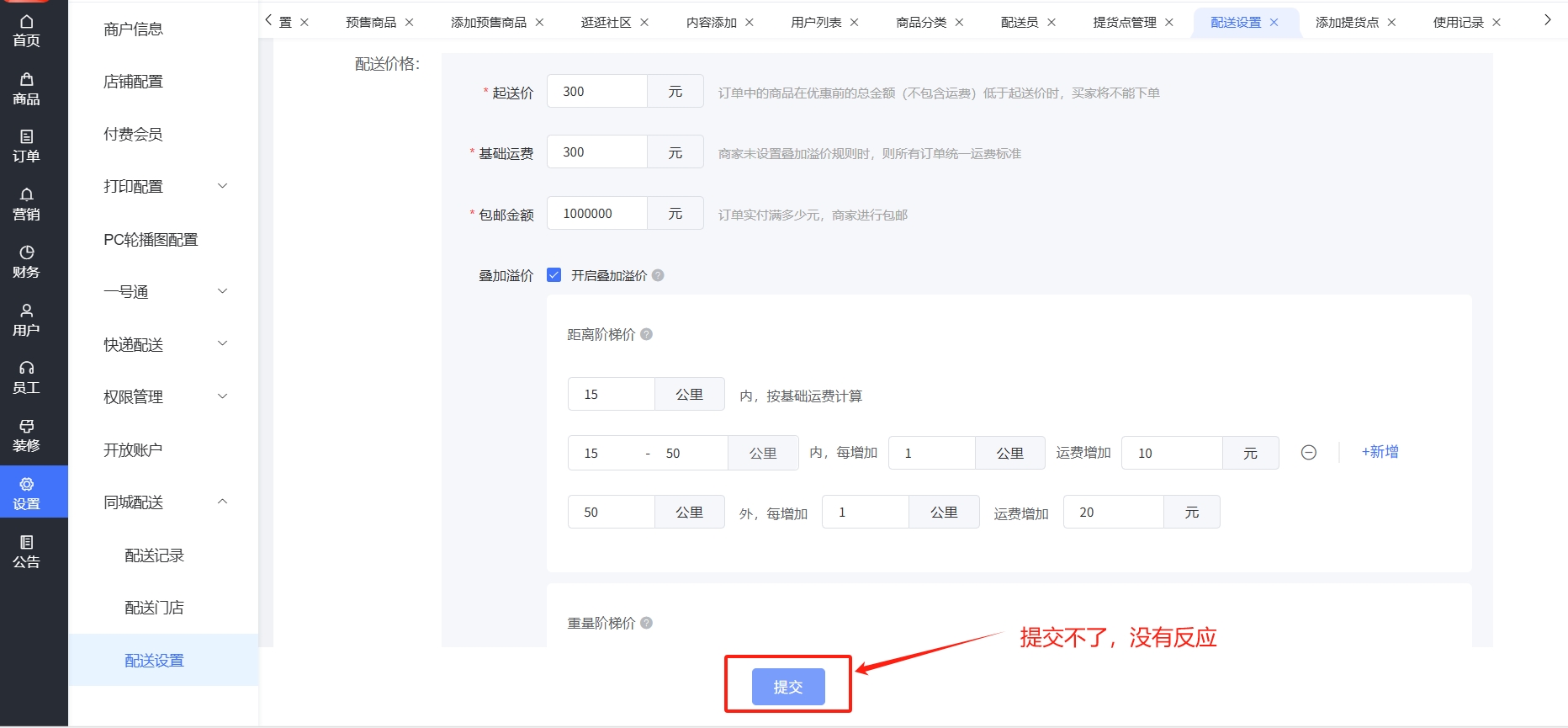
Task: Switch to the 配送员 tab
Action: 1019,23
